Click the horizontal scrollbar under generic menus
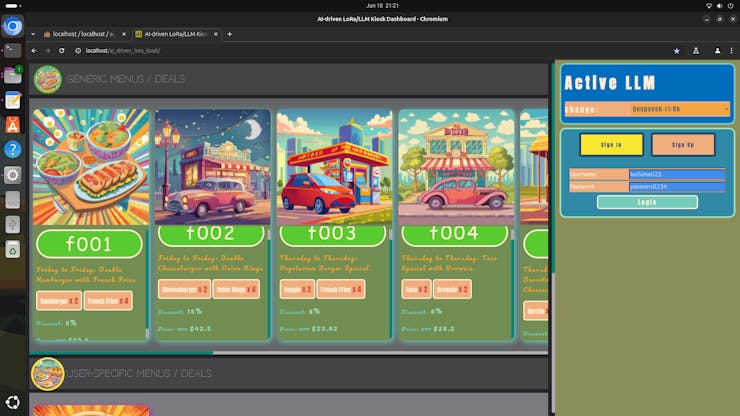The image size is (740, 416). (x=120, y=352)
